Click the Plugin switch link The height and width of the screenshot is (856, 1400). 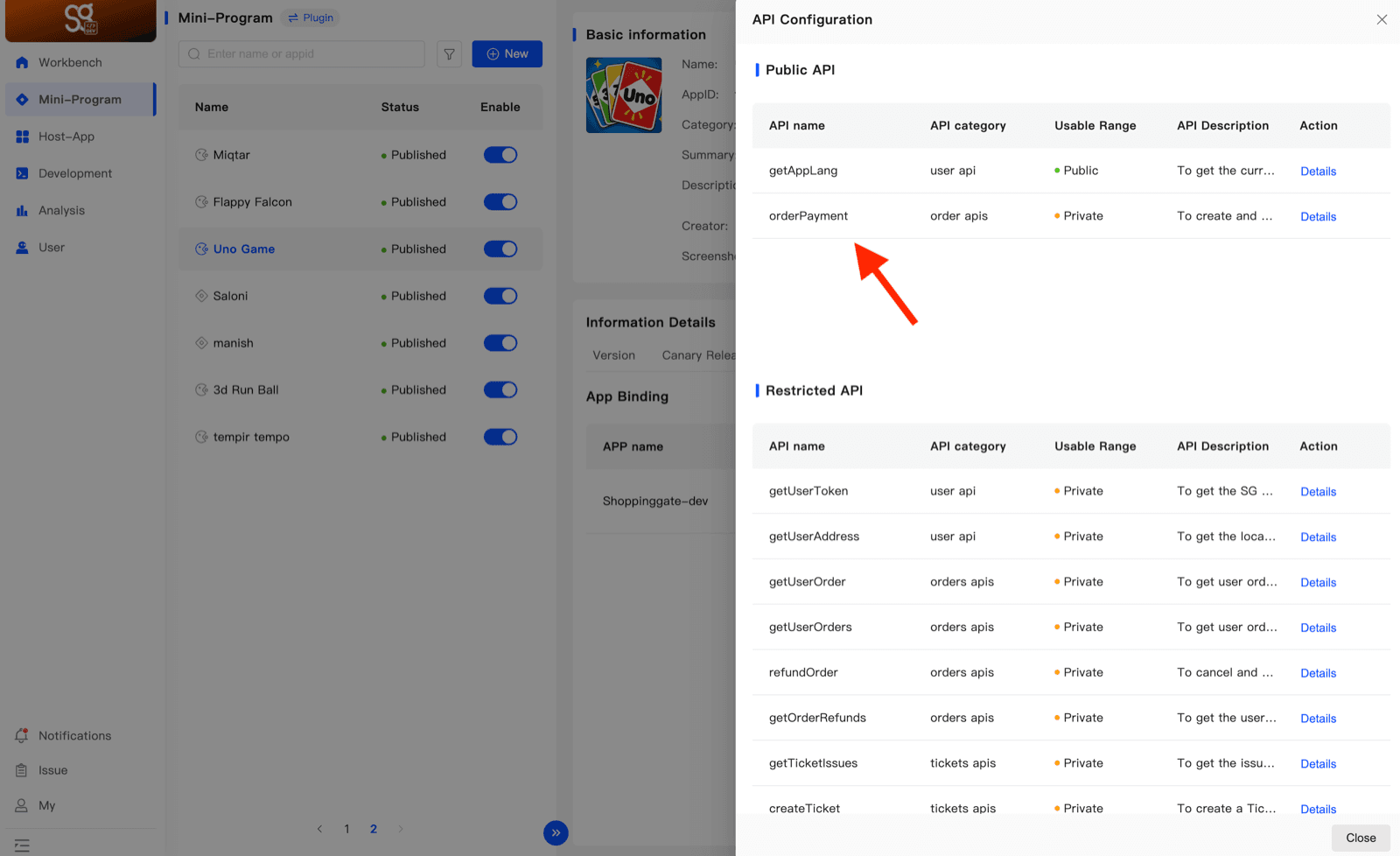pos(311,18)
